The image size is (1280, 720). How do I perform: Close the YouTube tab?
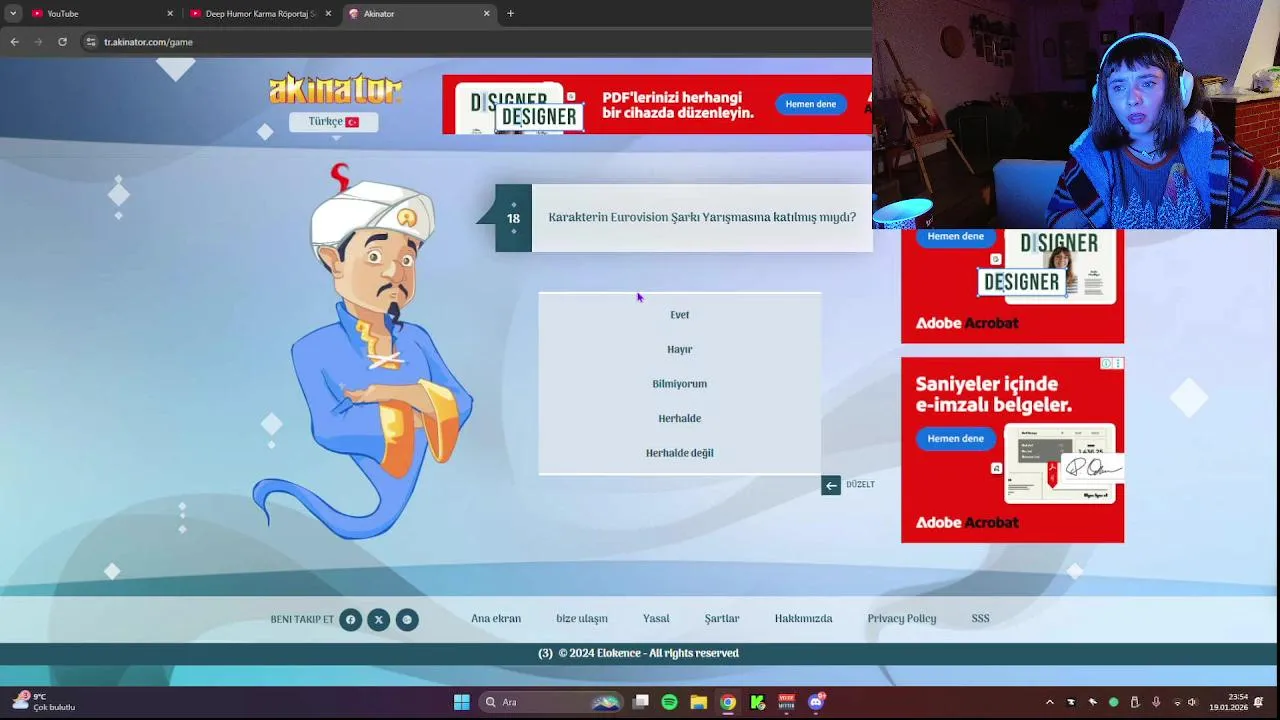click(170, 14)
